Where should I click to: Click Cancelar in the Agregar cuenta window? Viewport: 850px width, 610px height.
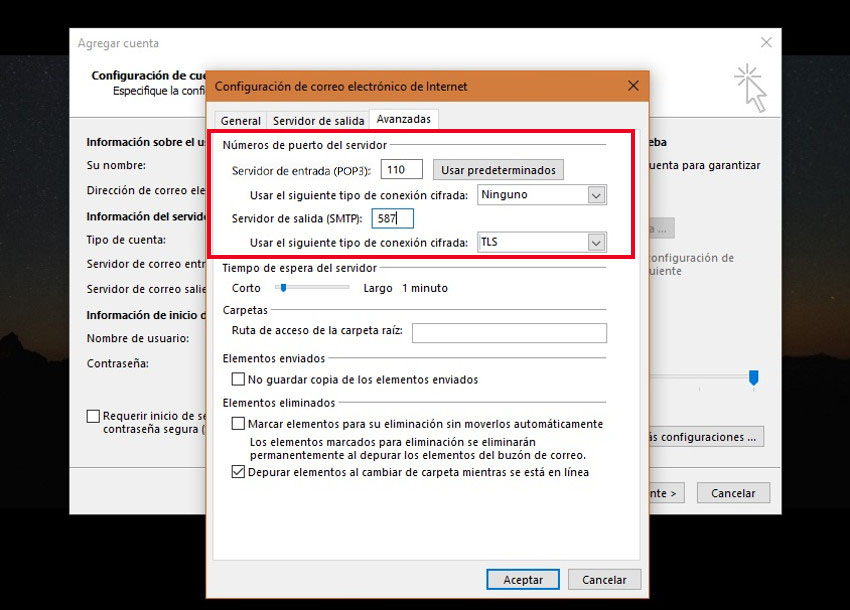732,493
